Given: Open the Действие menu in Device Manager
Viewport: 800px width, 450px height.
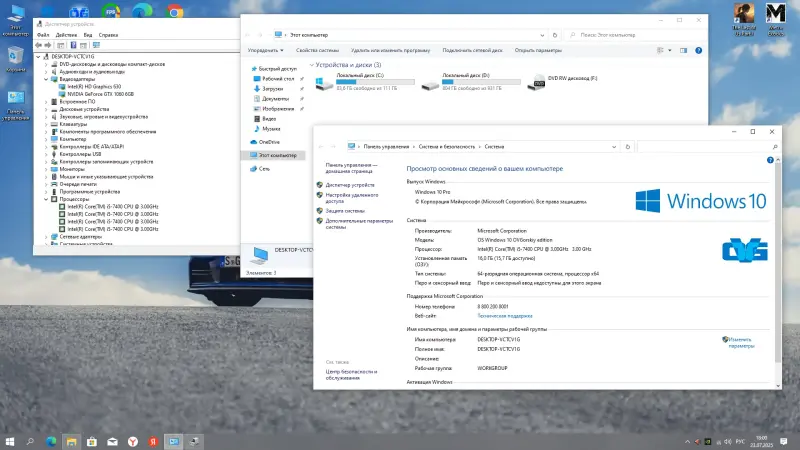Looking at the screenshot, I should 66,35.
